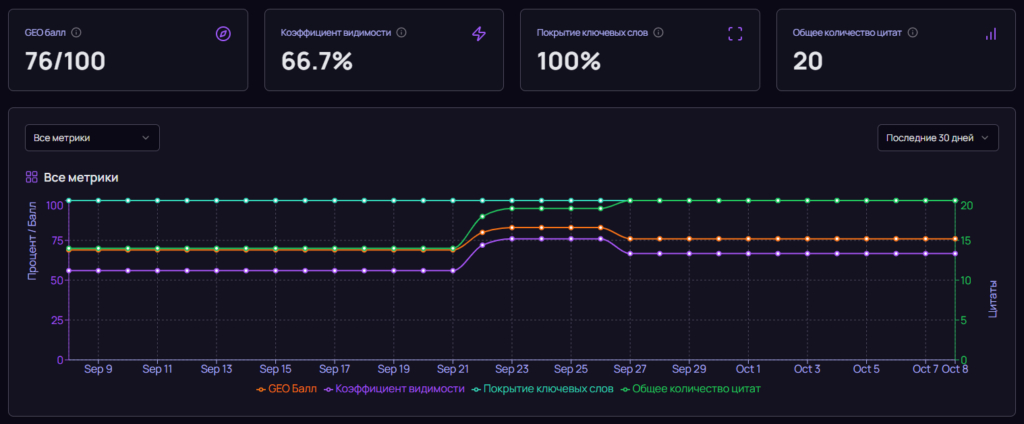
Task: Click the frame brackets icon in keyword coverage card
Action: pos(735,34)
